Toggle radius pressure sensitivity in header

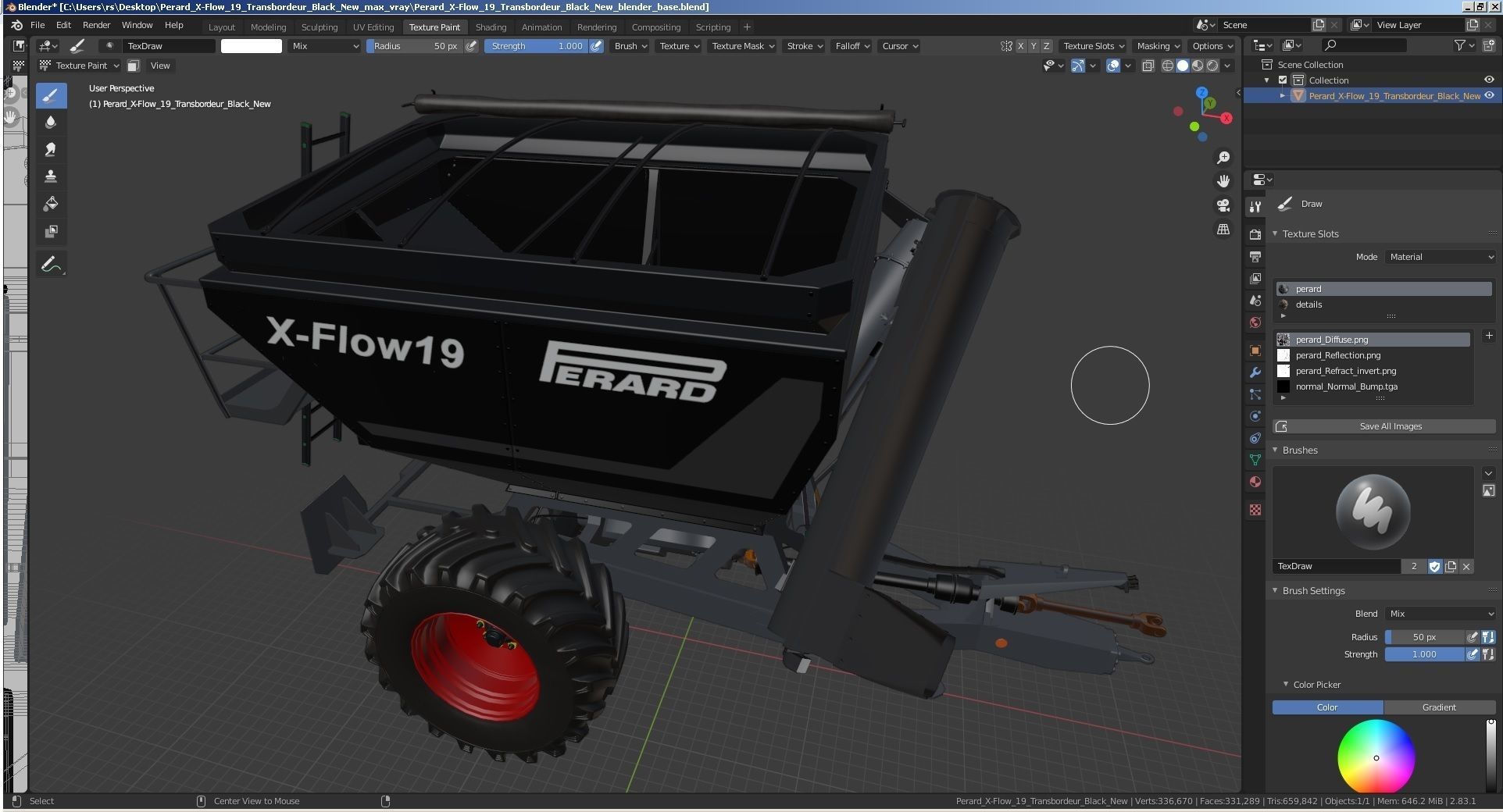tap(471, 46)
